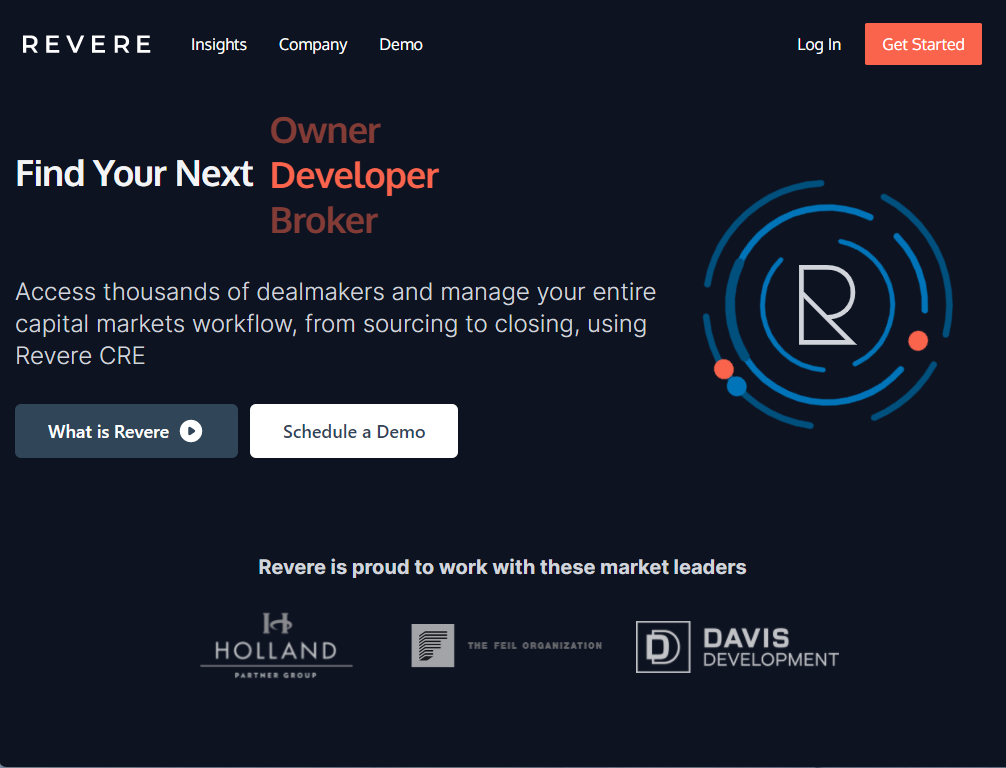The width and height of the screenshot is (1006, 768).
Task: Click the REVERE logo in the top left
Action: [x=86, y=43]
